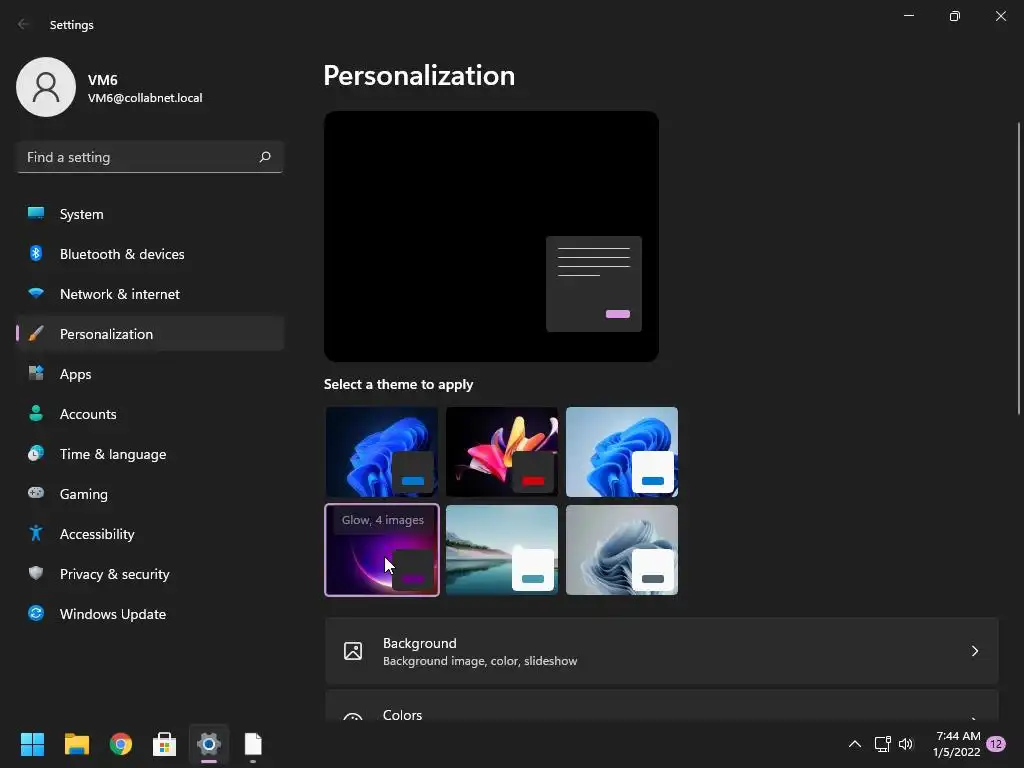Open Windows Update page
Screen dimensions: 1024x768
click(150, 613)
